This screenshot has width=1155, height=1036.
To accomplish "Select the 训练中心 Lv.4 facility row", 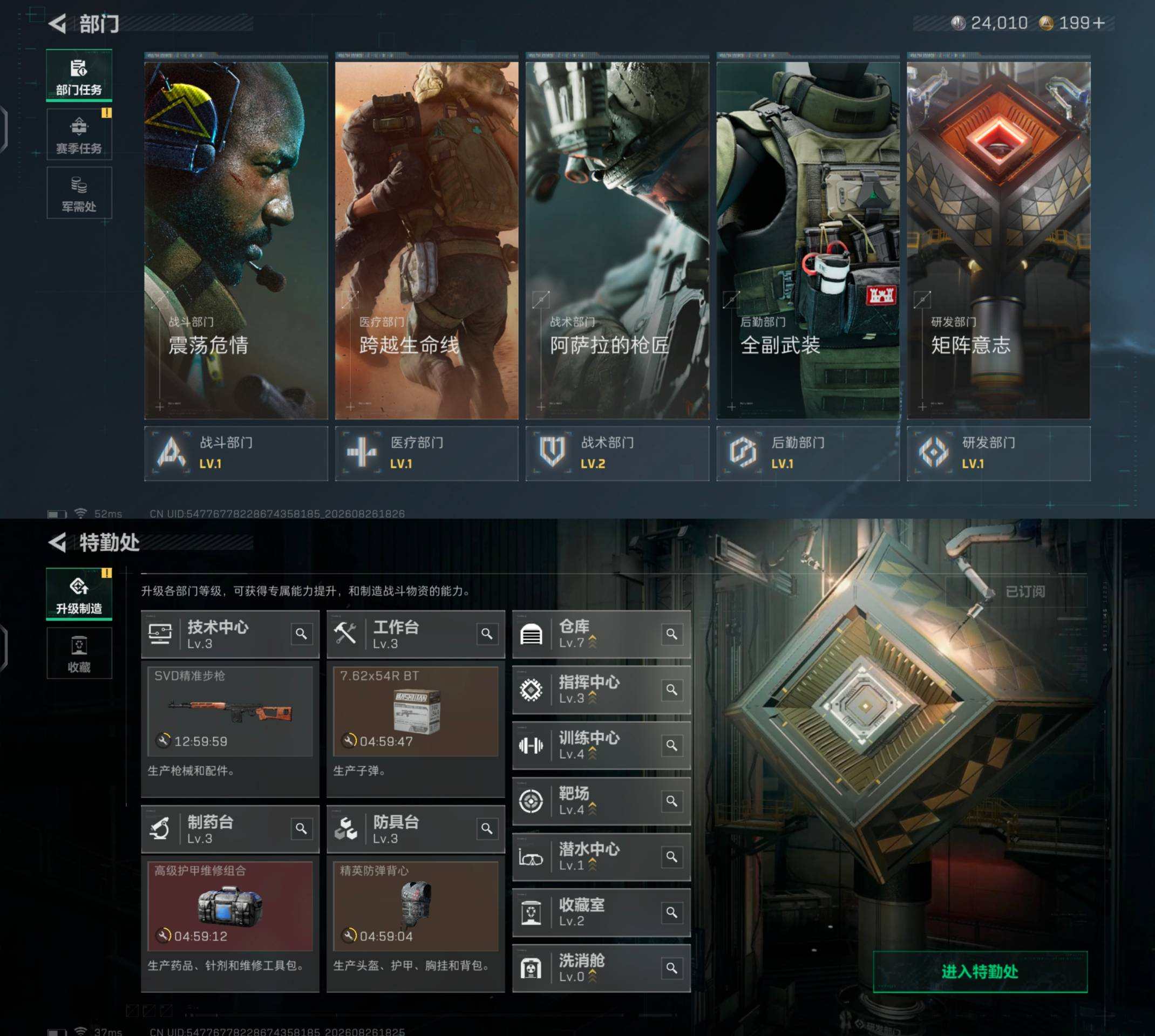I will tap(601, 746).
